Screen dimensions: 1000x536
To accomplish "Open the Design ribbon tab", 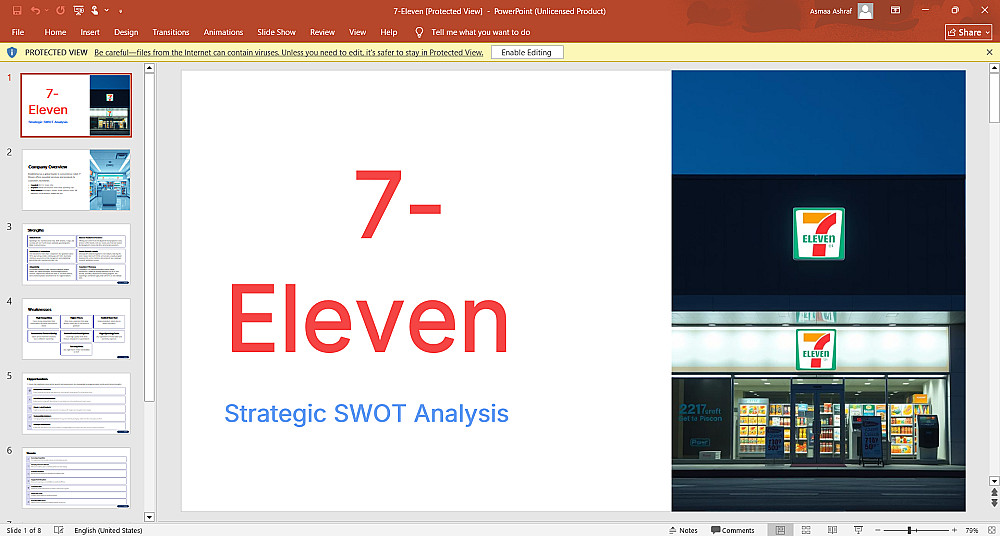I will (x=126, y=32).
